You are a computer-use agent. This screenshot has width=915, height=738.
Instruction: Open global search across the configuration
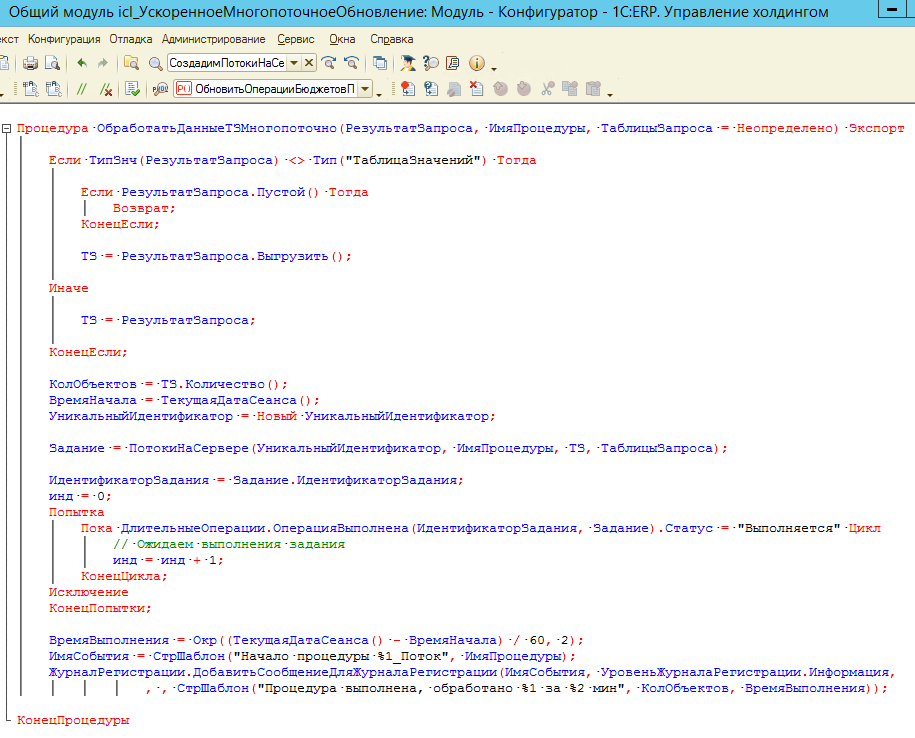click(132, 63)
